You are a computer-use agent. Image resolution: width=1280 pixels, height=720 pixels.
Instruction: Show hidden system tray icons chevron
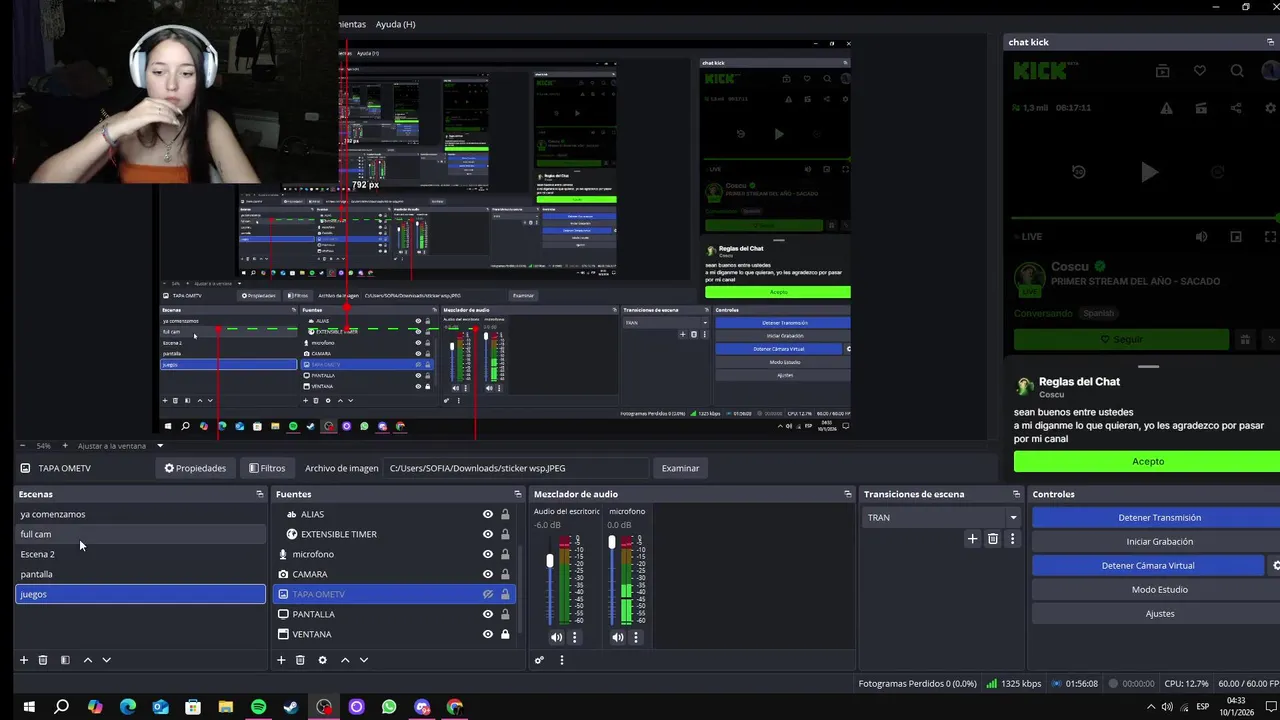pos(1150,707)
